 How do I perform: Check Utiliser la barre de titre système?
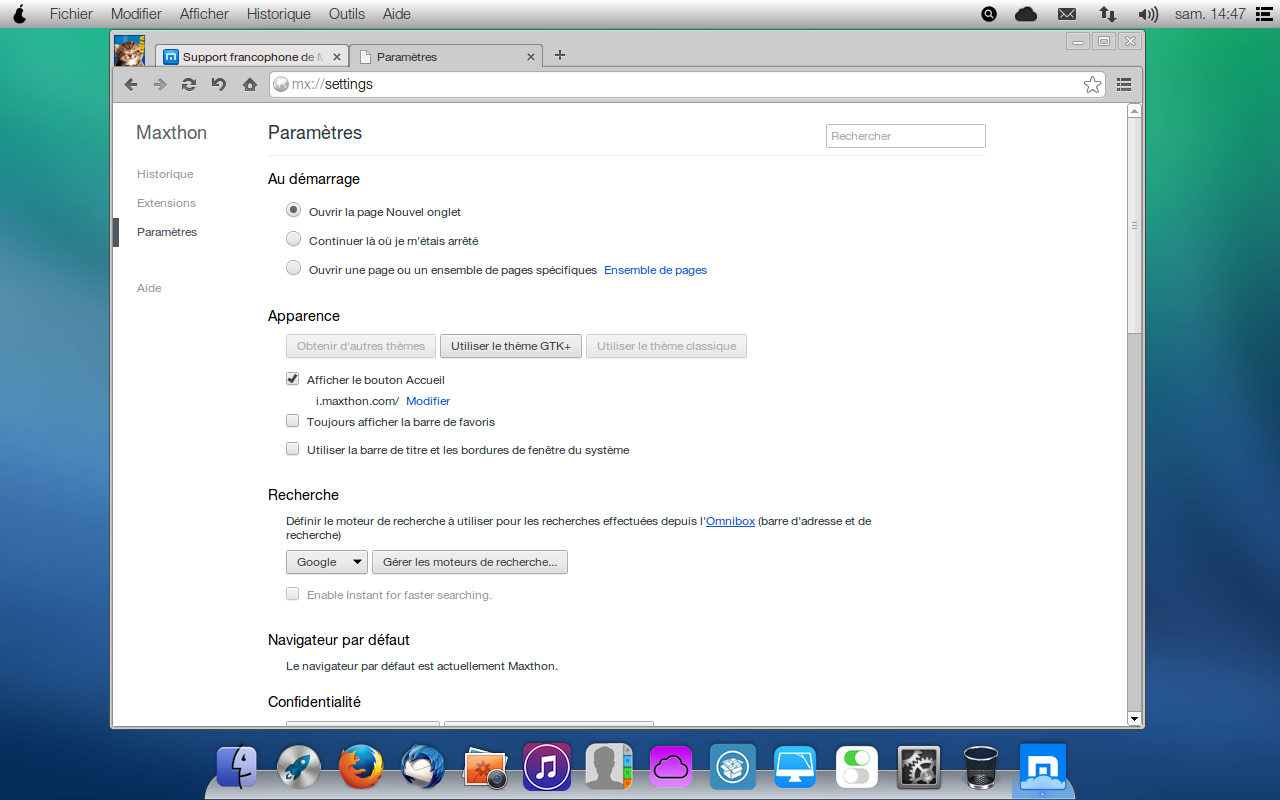293,449
